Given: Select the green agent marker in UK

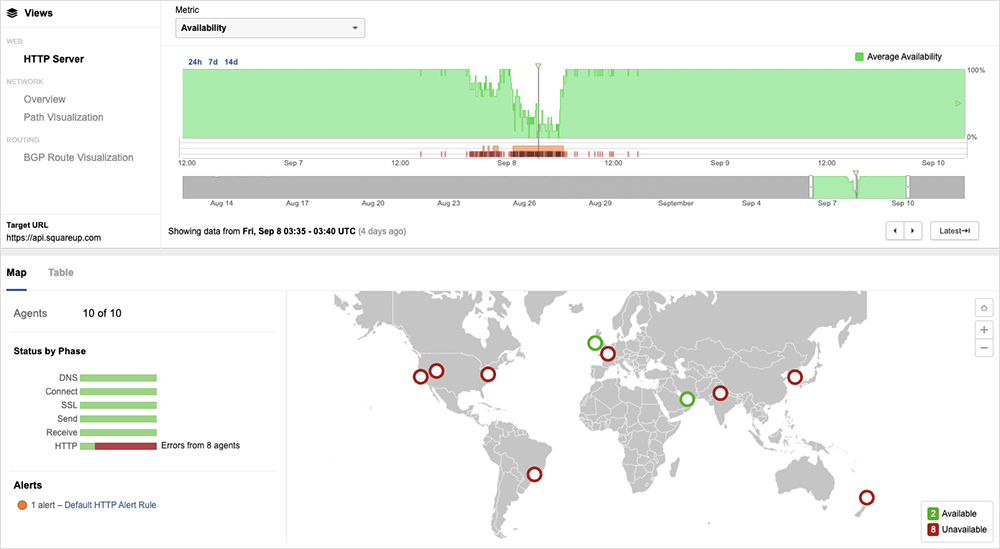Looking at the screenshot, I should click(x=595, y=343).
